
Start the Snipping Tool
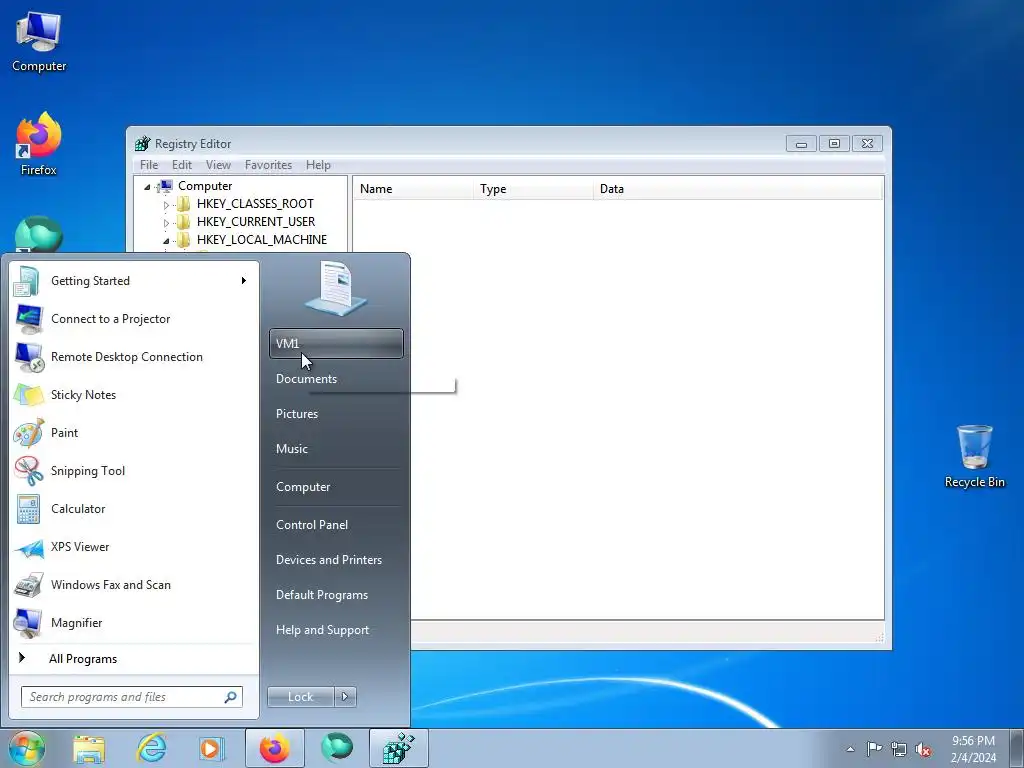click(x=134, y=471)
